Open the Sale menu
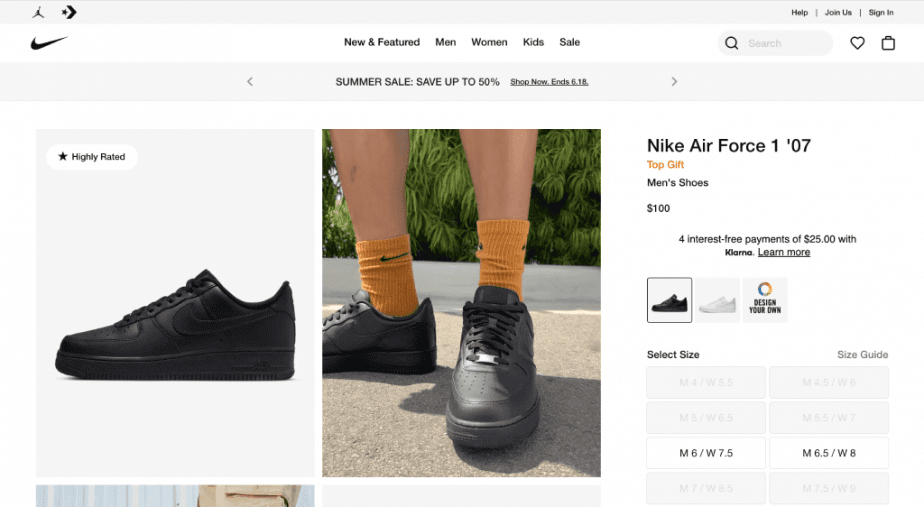This screenshot has height=507, width=924. (x=570, y=42)
